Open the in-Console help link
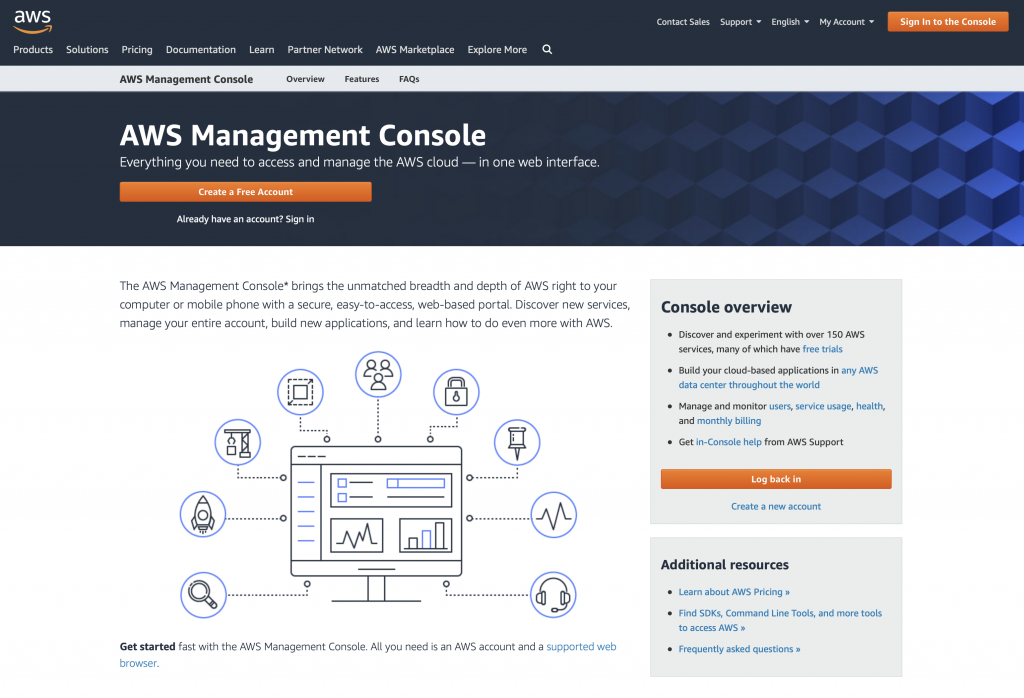The height and width of the screenshot is (698, 1024). coord(729,442)
